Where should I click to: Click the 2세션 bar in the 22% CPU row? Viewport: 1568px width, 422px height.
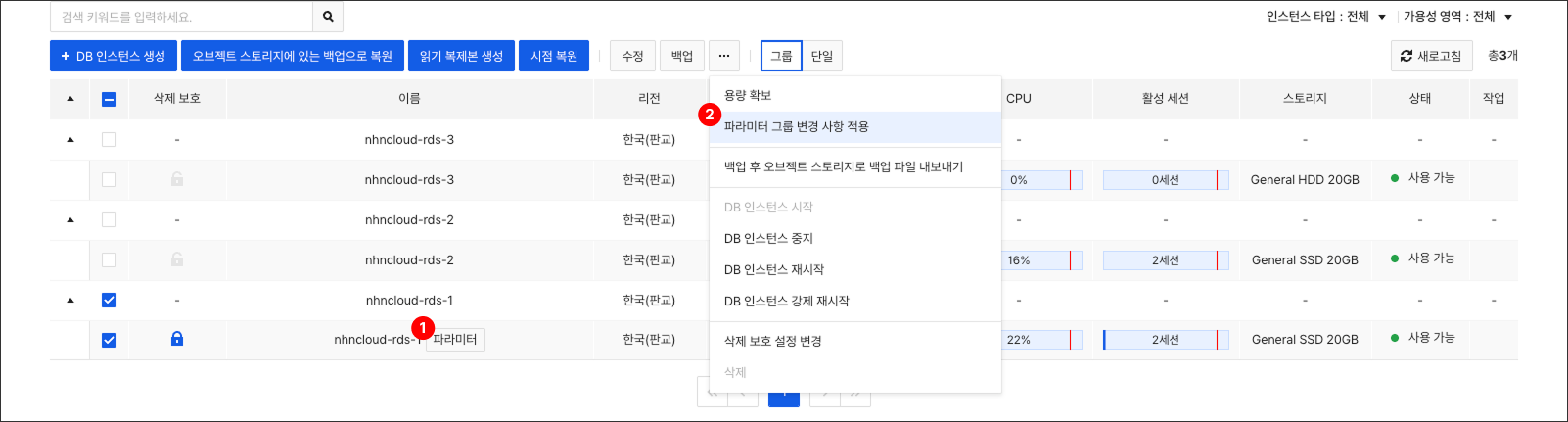click(1166, 340)
